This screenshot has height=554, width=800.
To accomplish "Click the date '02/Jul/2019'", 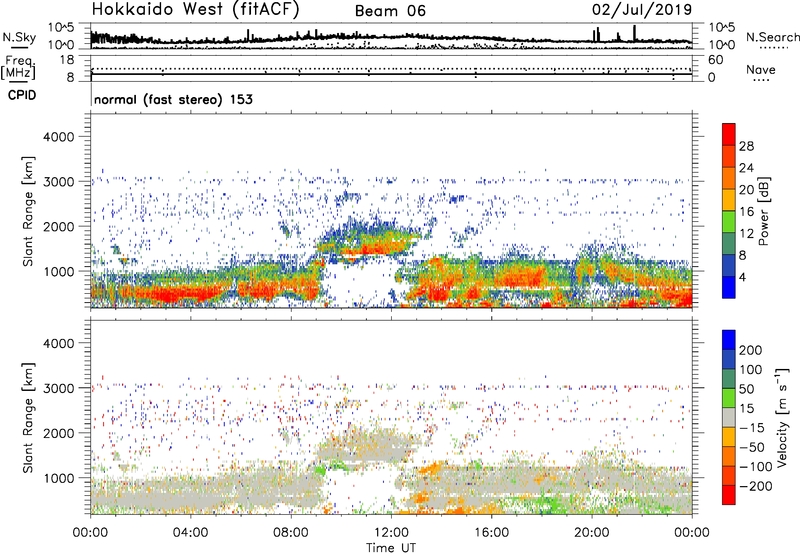I will point(642,10).
